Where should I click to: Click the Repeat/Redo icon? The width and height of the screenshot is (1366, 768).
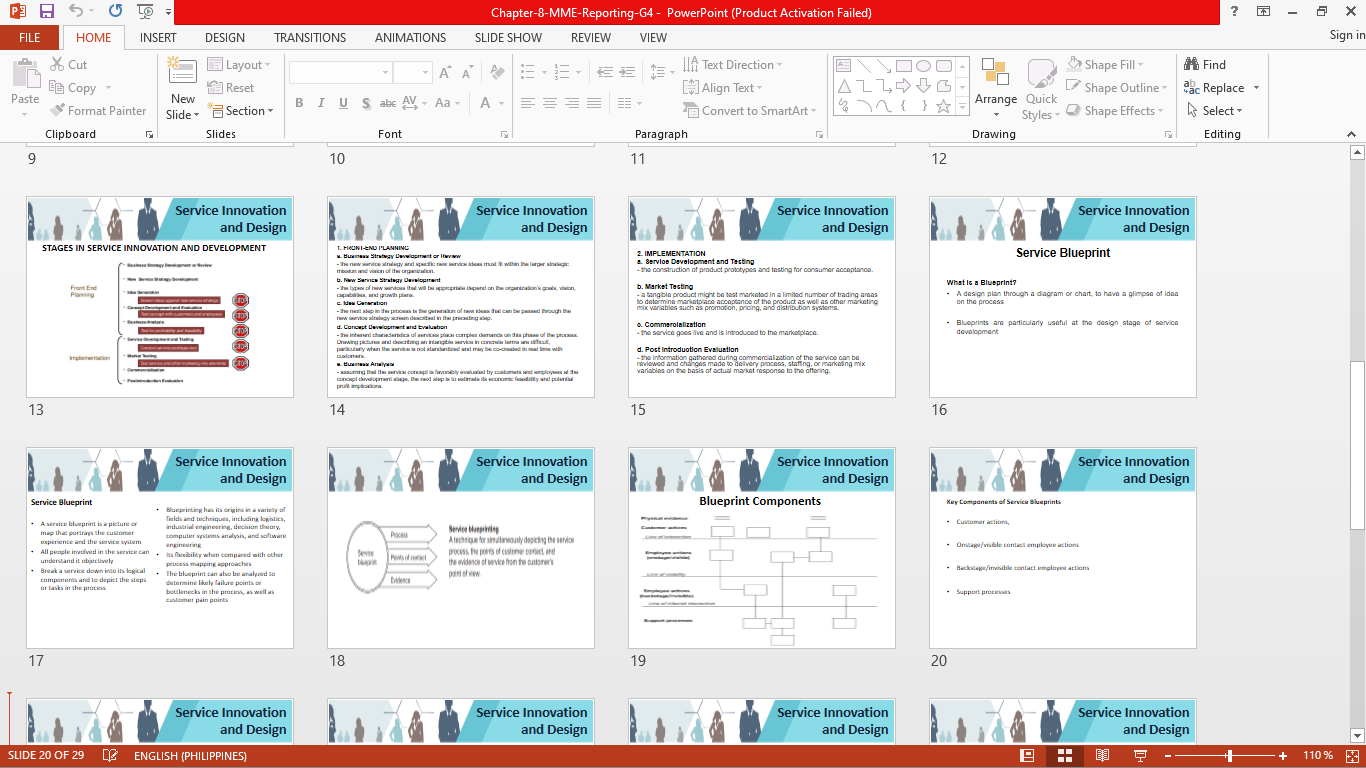tap(115, 12)
